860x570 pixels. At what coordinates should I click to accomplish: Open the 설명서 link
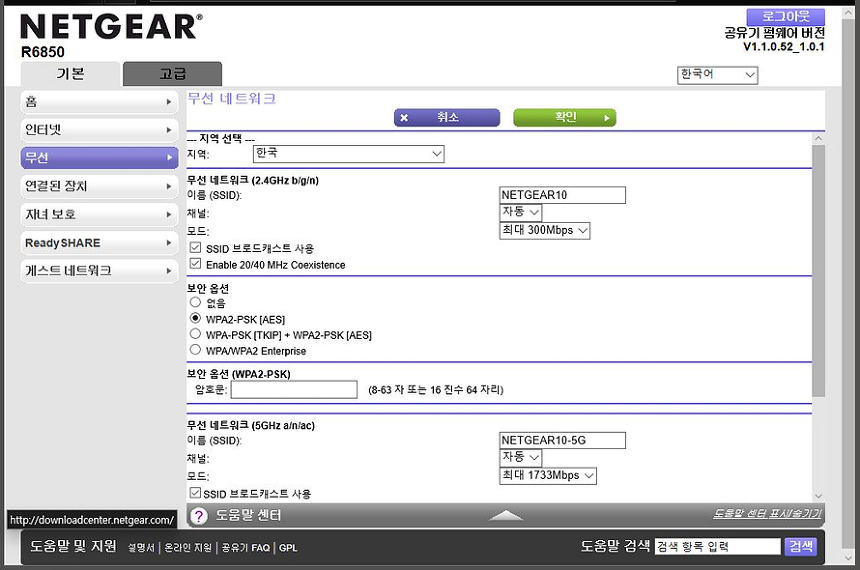(x=141, y=548)
